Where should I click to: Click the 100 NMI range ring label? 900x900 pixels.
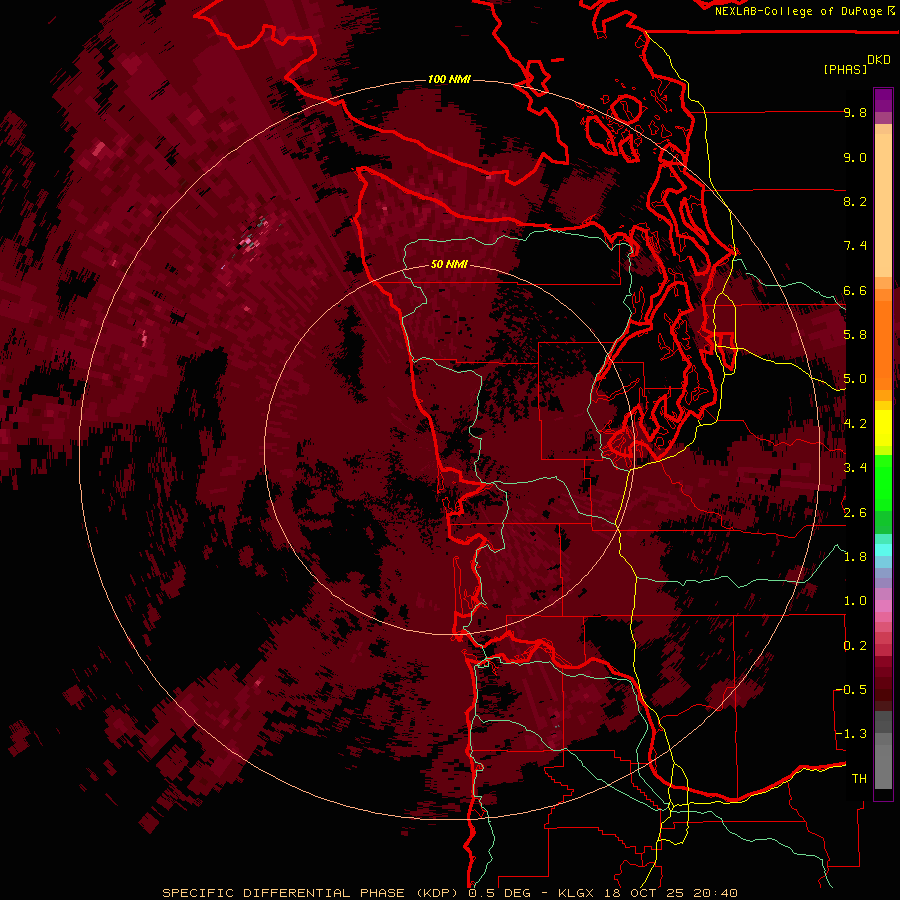(449, 79)
